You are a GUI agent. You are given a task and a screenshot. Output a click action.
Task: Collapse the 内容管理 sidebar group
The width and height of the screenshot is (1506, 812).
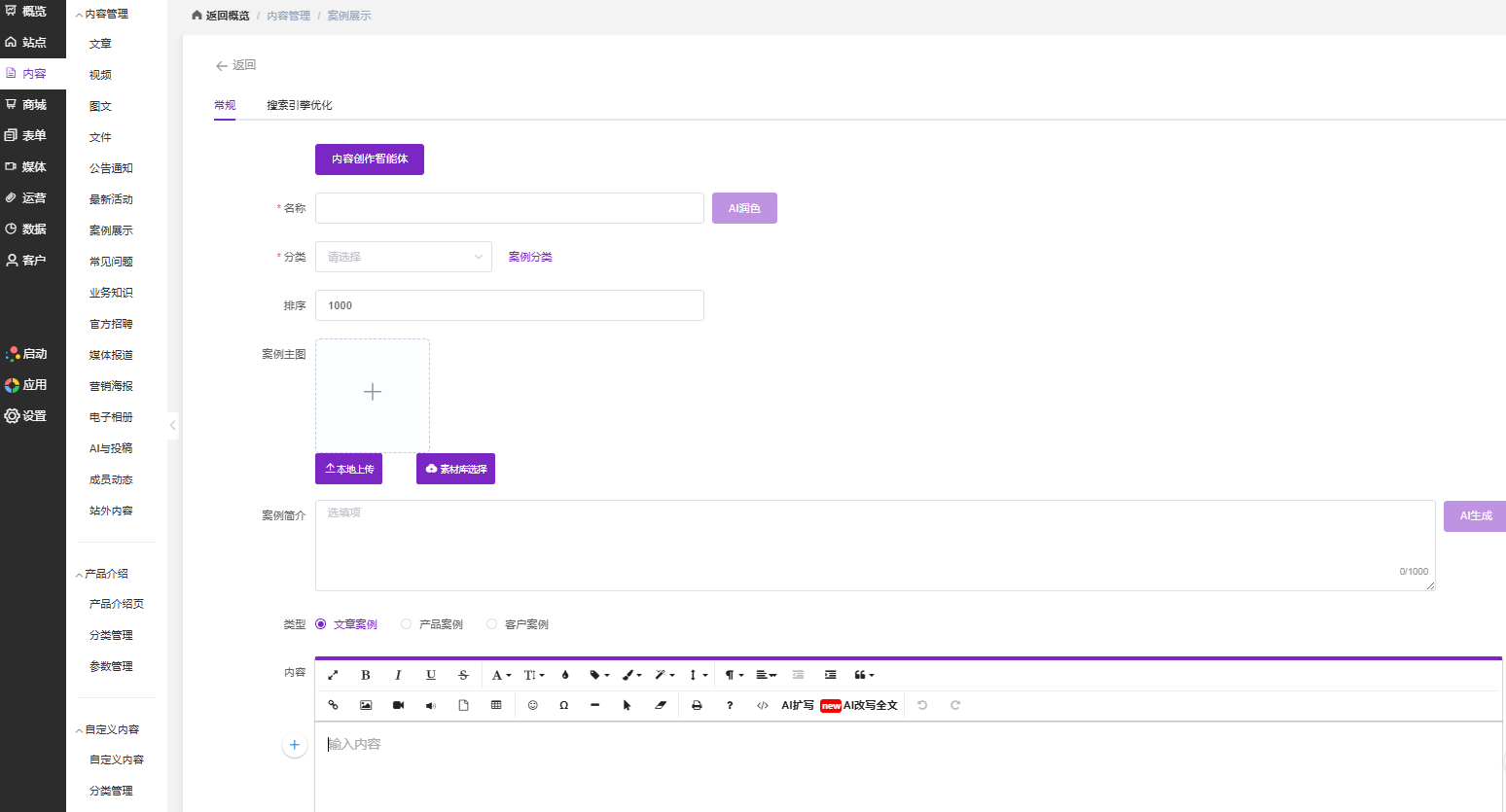(102, 14)
